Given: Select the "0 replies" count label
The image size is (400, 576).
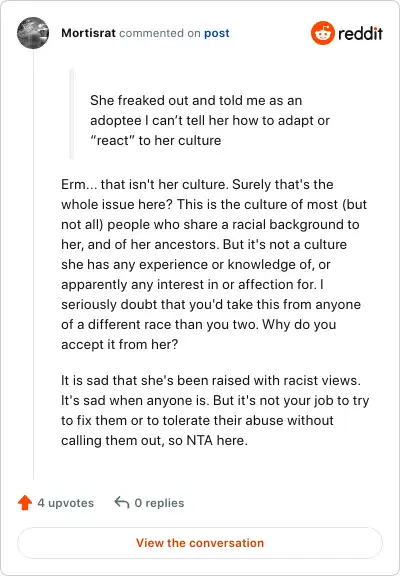Looking at the screenshot, I should (159, 503).
